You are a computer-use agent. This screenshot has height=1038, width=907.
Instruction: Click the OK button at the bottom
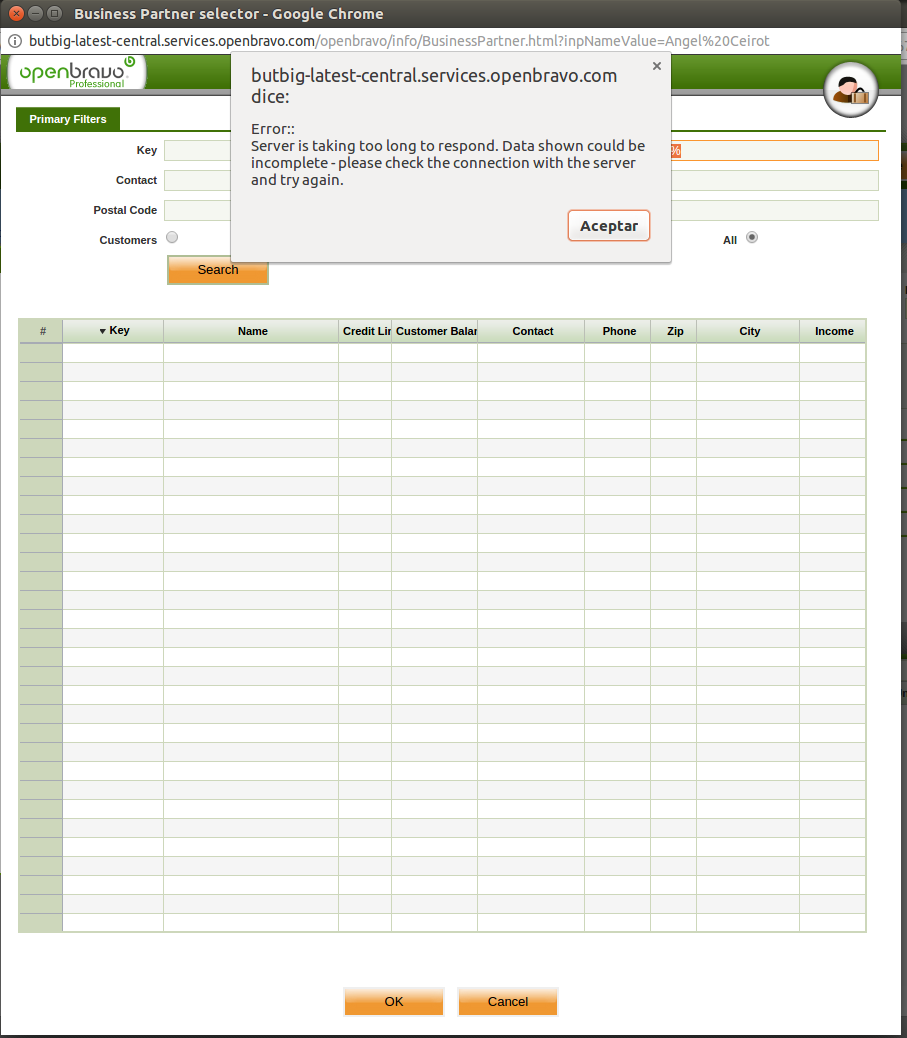point(394,1002)
